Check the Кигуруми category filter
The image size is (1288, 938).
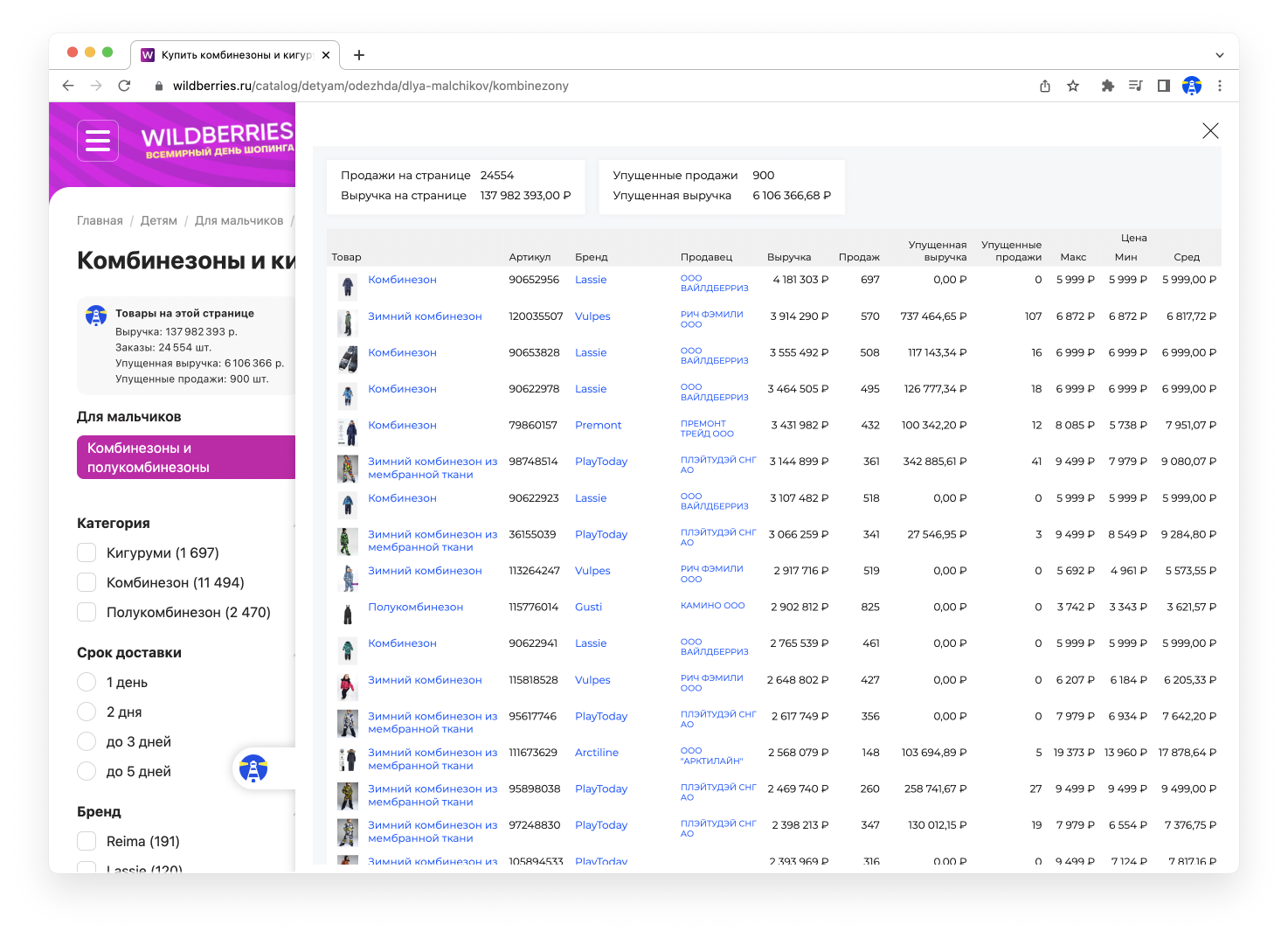pyautogui.click(x=87, y=552)
